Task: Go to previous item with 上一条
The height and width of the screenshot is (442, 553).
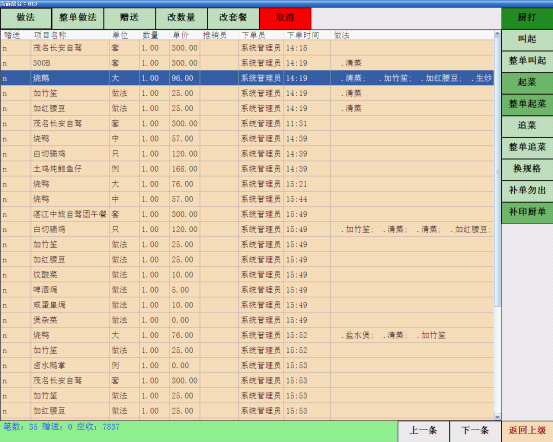Action: pyautogui.click(x=424, y=431)
